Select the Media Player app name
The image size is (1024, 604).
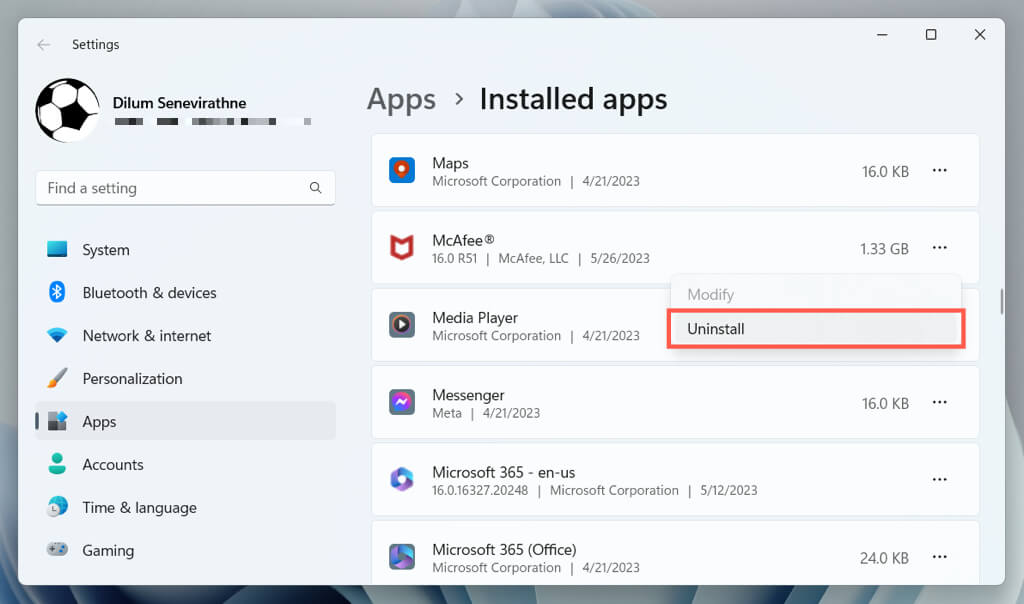click(475, 318)
